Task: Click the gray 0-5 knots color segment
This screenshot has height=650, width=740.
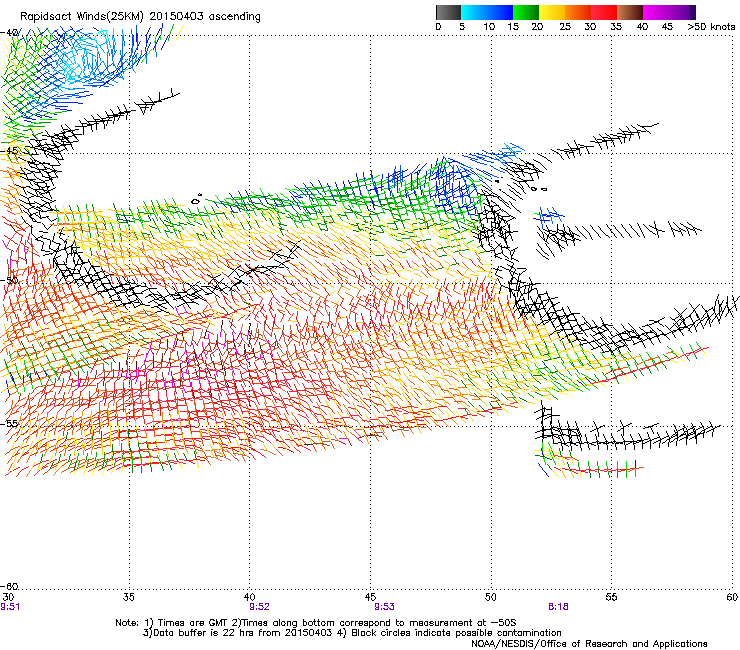Action: pyautogui.click(x=448, y=12)
